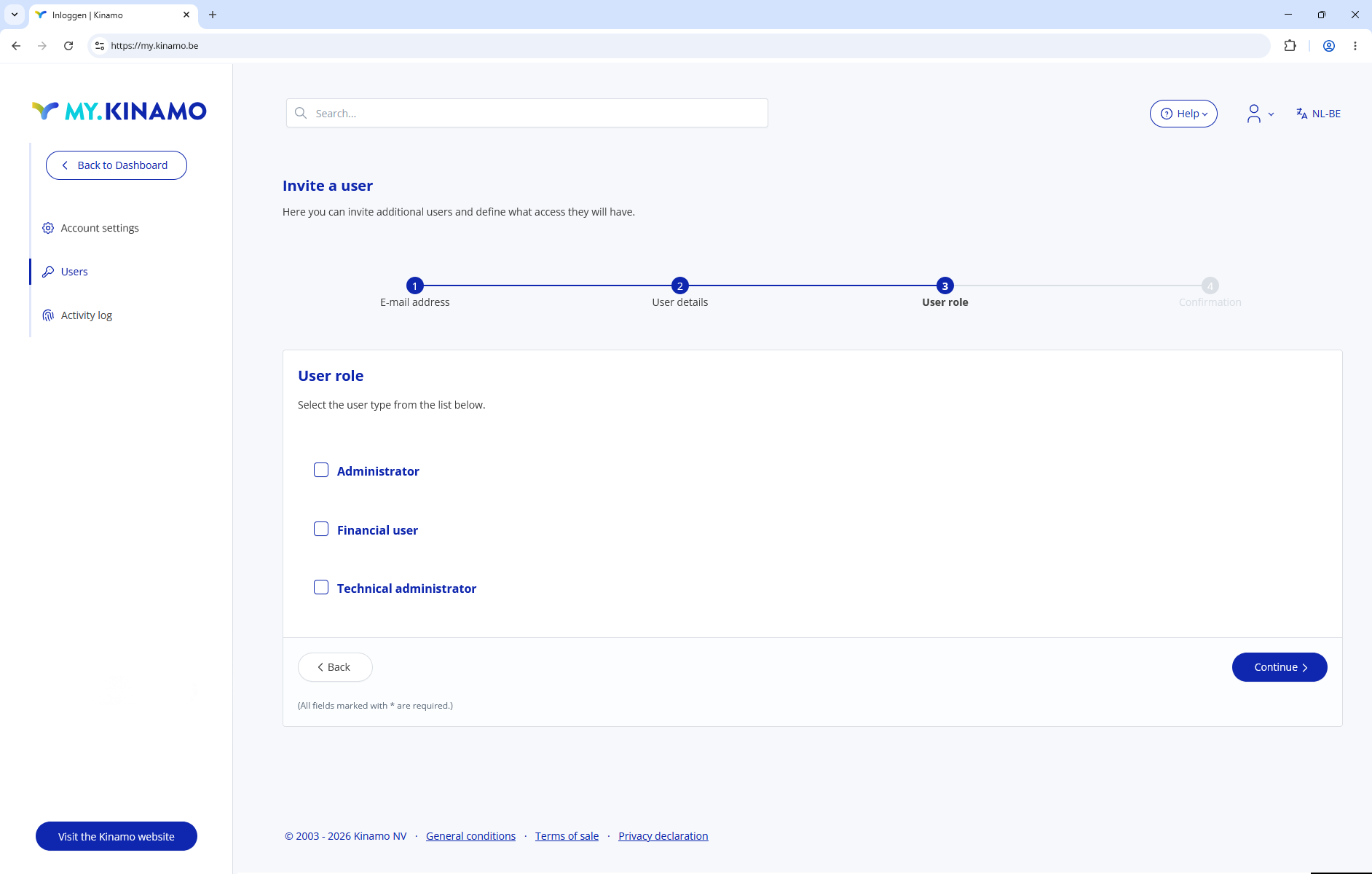Viewport: 1372px width, 874px height.
Task: Close the Inloggen | Kinamo tab
Action: pos(186,15)
